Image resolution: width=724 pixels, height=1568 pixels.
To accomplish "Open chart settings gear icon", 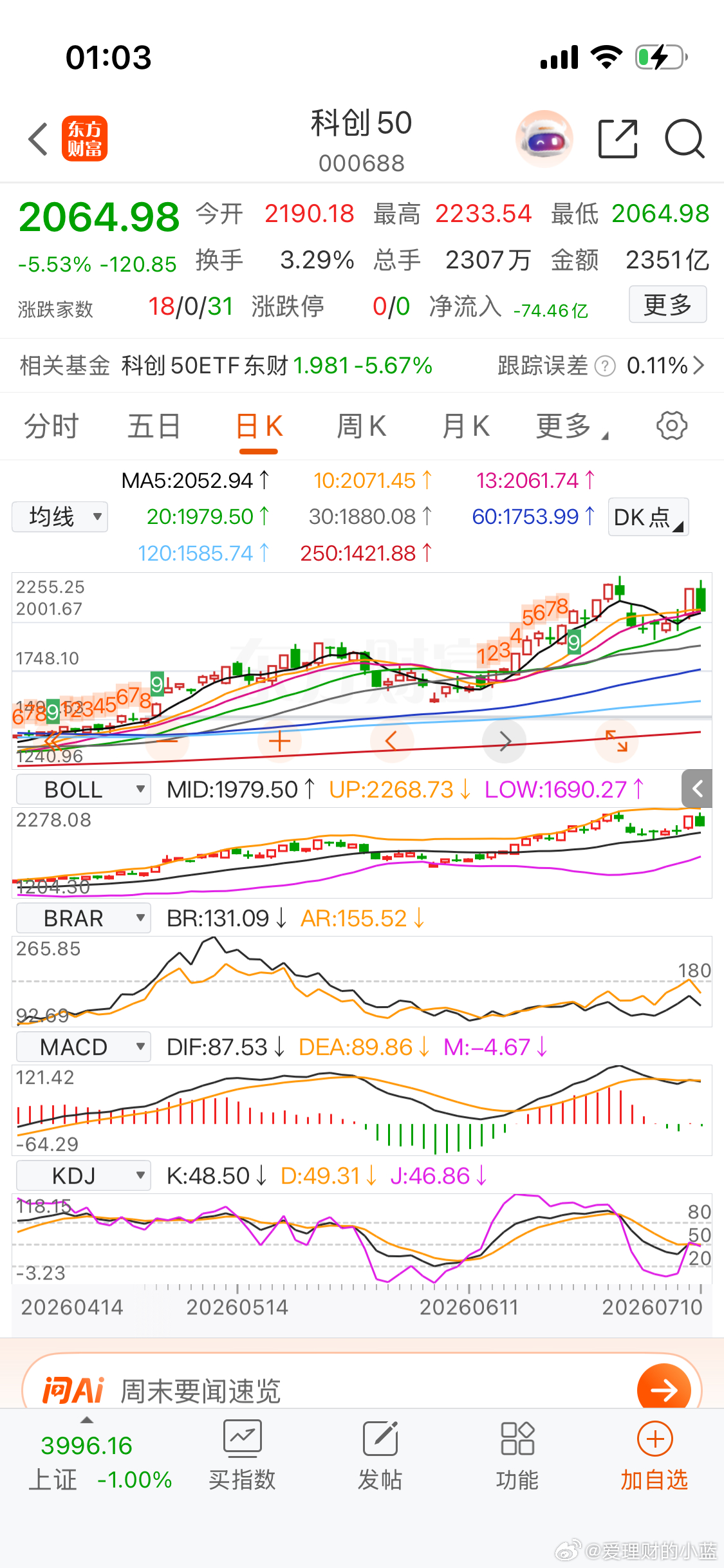I will (x=672, y=425).
